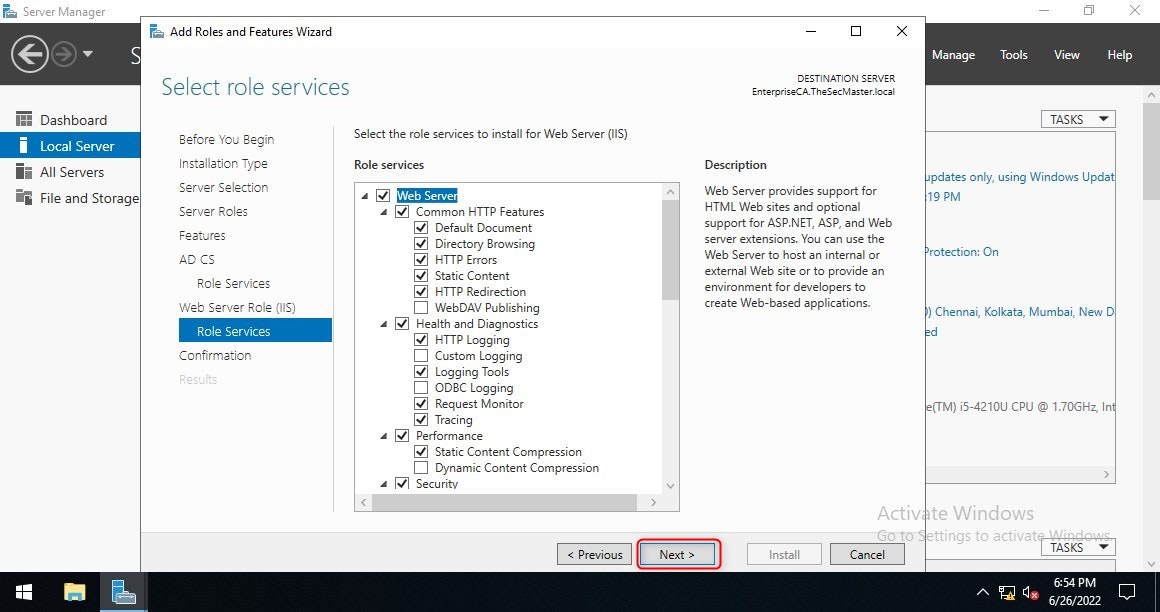Open the notification center icon

click(1126, 592)
